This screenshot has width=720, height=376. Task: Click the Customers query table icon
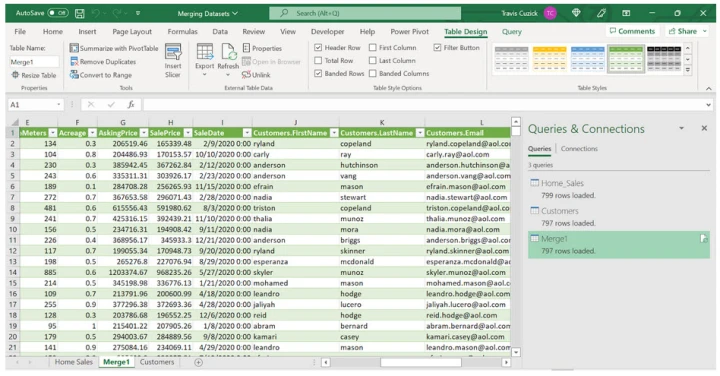(534, 211)
